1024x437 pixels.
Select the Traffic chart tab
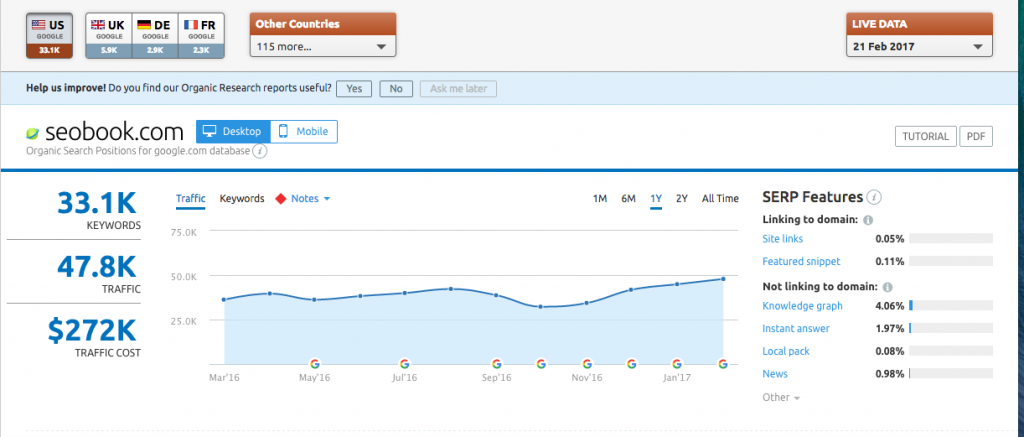[191, 199]
